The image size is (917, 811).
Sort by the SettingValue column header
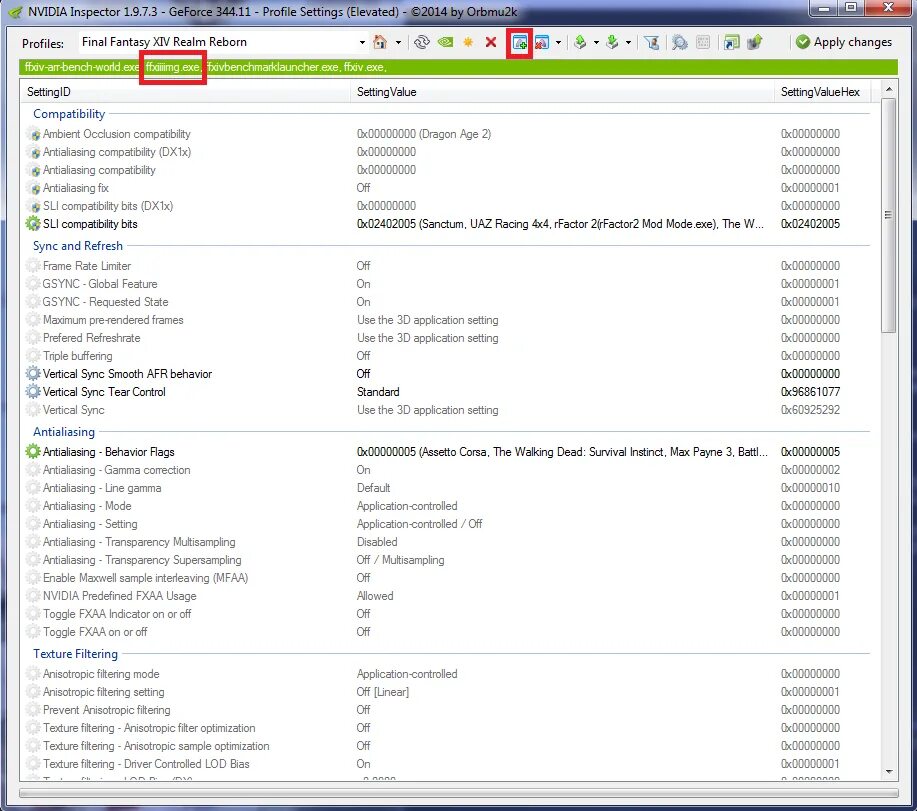tap(563, 92)
